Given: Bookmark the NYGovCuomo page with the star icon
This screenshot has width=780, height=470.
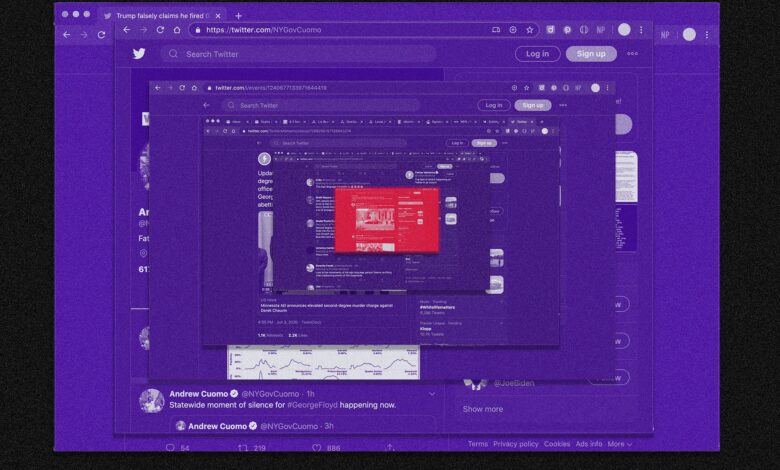Looking at the screenshot, I should click(x=530, y=30).
